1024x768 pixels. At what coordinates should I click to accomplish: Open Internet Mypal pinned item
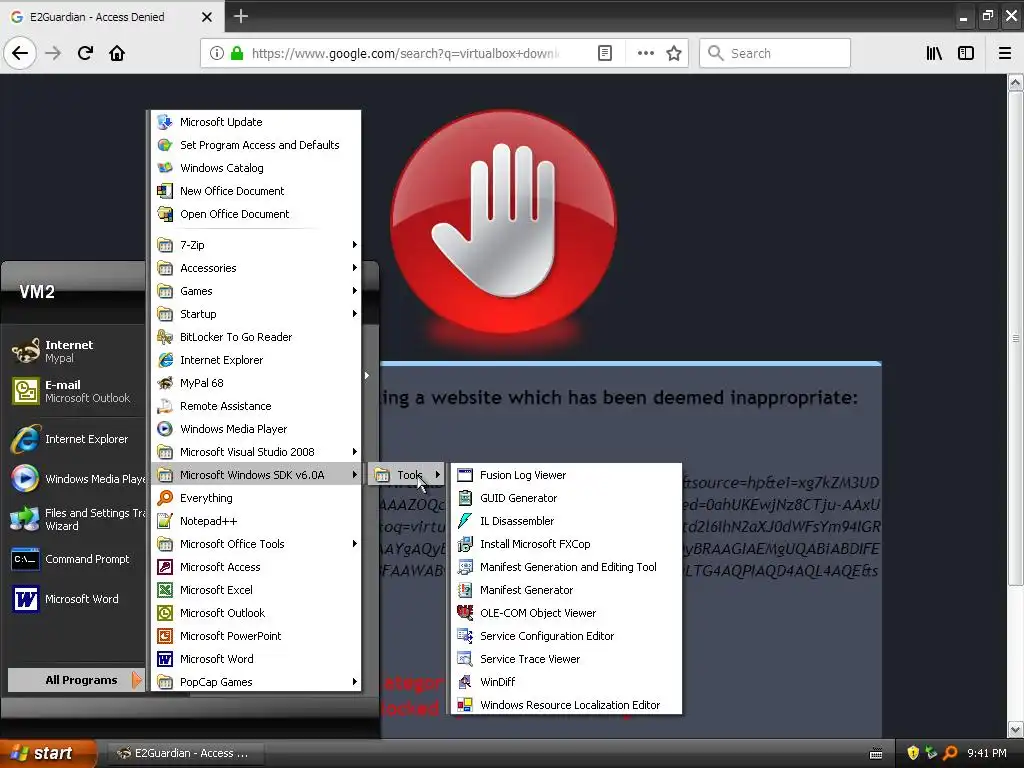point(76,351)
